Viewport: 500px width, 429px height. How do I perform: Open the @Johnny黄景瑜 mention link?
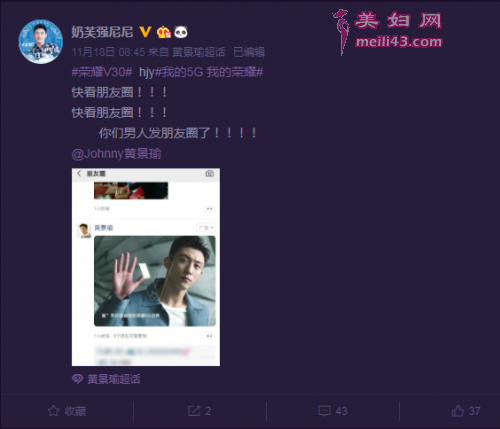[116, 154]
